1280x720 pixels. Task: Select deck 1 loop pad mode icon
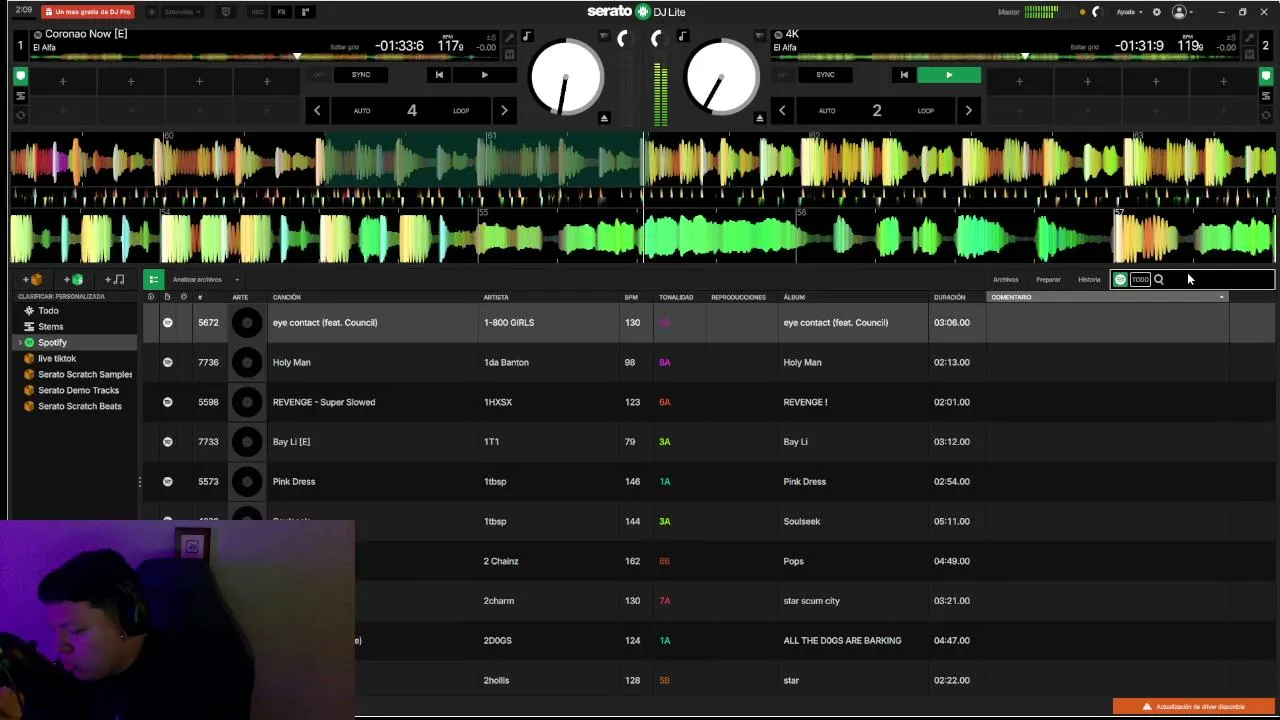pos(20,115)
